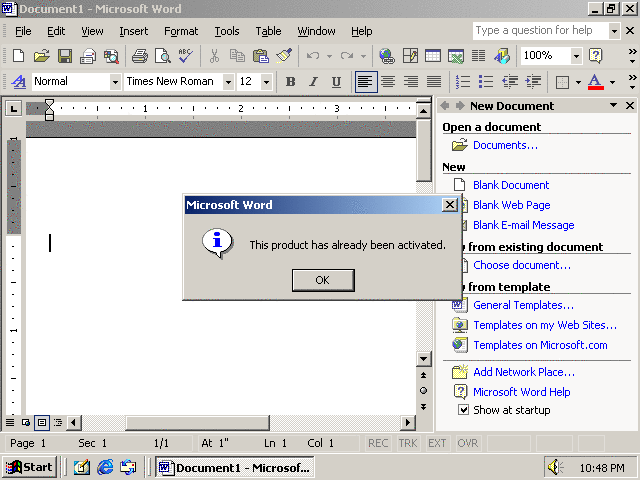Click the Bullets list icon
The image size is (640, 480).
pos(486,82)
